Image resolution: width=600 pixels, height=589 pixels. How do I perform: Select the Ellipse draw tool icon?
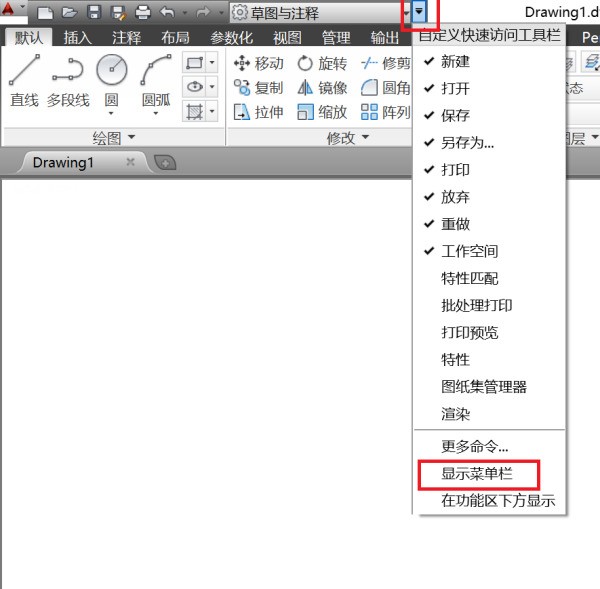194,87
